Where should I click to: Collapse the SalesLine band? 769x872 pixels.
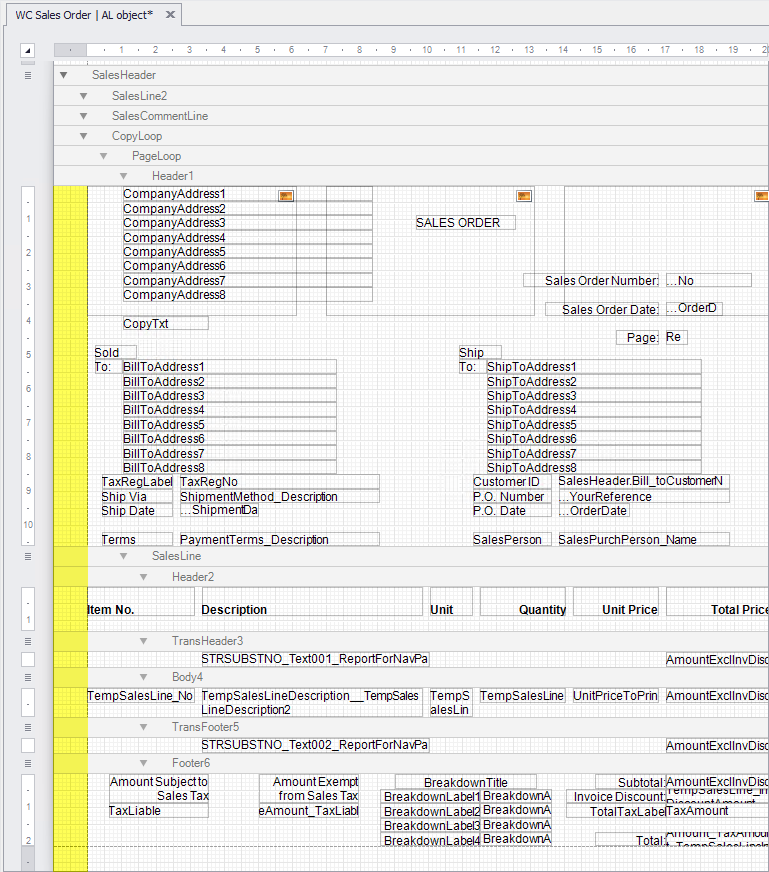tap(123, 556)
